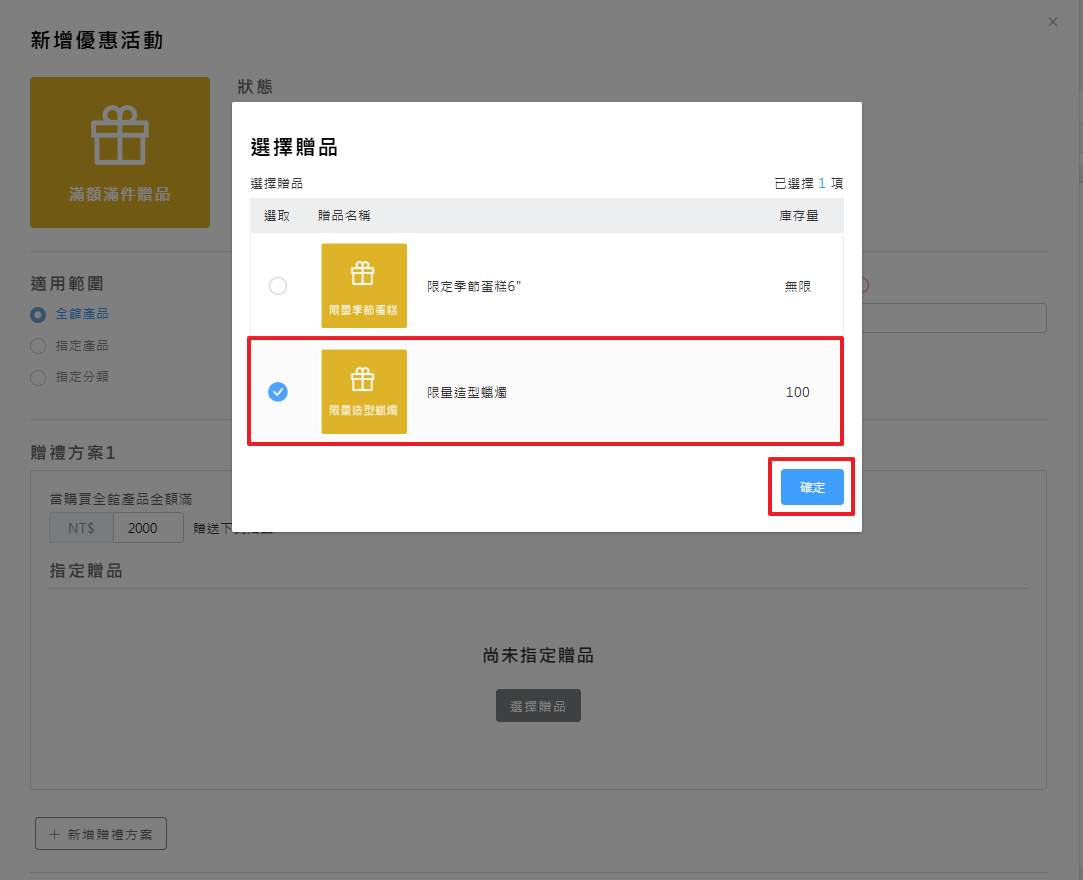The image size is (1083, 880).
Task: Choose the 指定產品 scope option
Action: tap(38, 346)
